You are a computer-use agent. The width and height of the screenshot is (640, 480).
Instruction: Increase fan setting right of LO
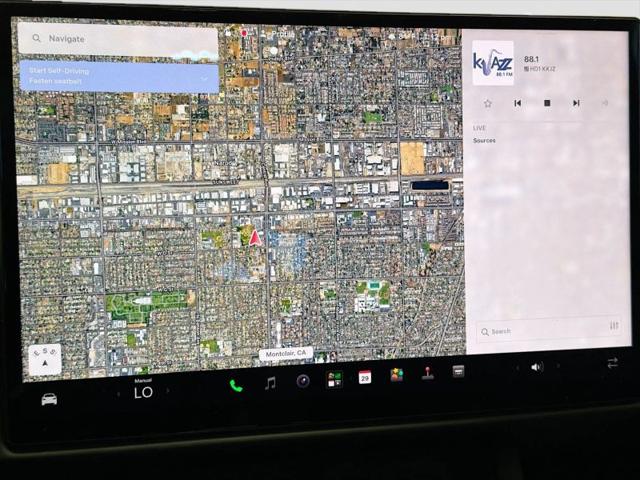click(x=167, y=391)
